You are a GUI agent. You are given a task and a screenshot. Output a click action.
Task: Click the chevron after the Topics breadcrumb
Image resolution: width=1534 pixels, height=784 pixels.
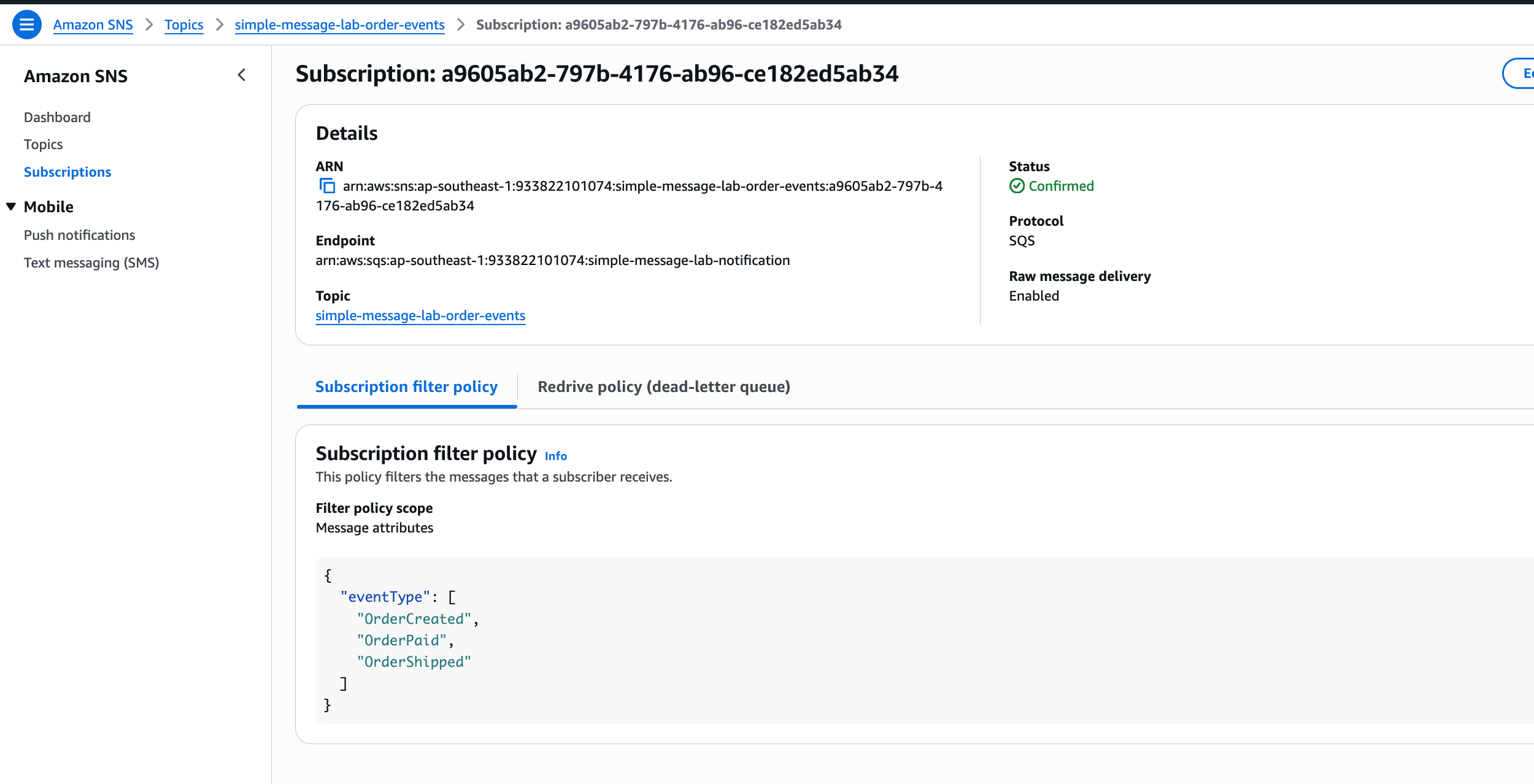[x=219, y=25]
